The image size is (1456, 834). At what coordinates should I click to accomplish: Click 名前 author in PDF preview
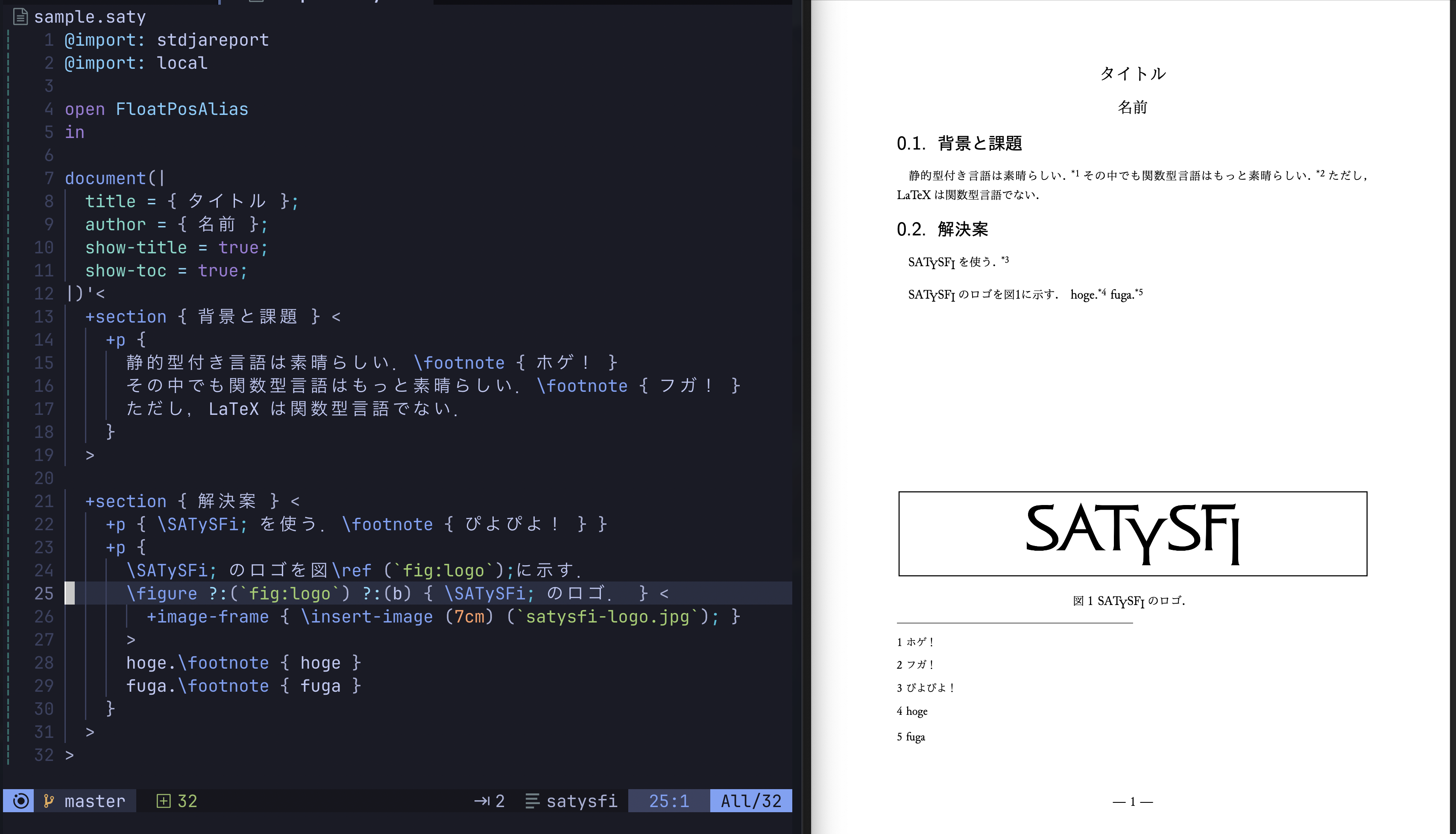[1133, 107]
